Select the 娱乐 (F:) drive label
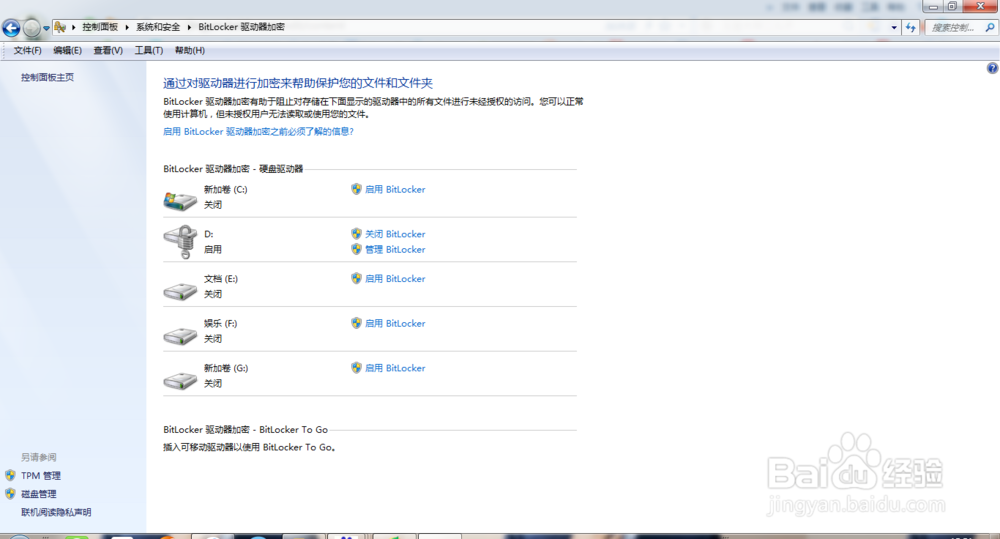The image size is (1000, 539). (x=221, y=323)
